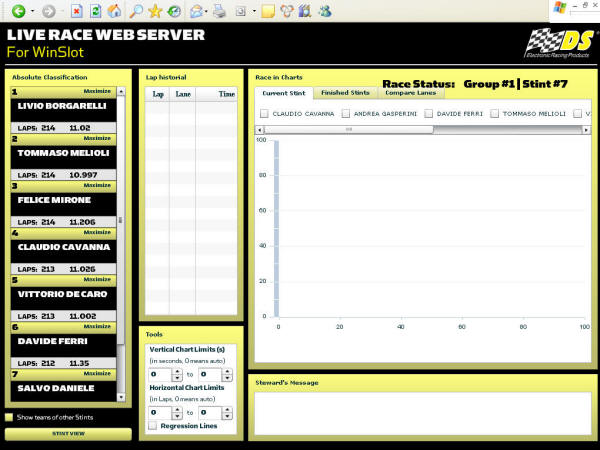Image resolution: width=600 pixels, height=450 pixels.
Task: Click the Lane column header
Action: [x=183, y=94]
